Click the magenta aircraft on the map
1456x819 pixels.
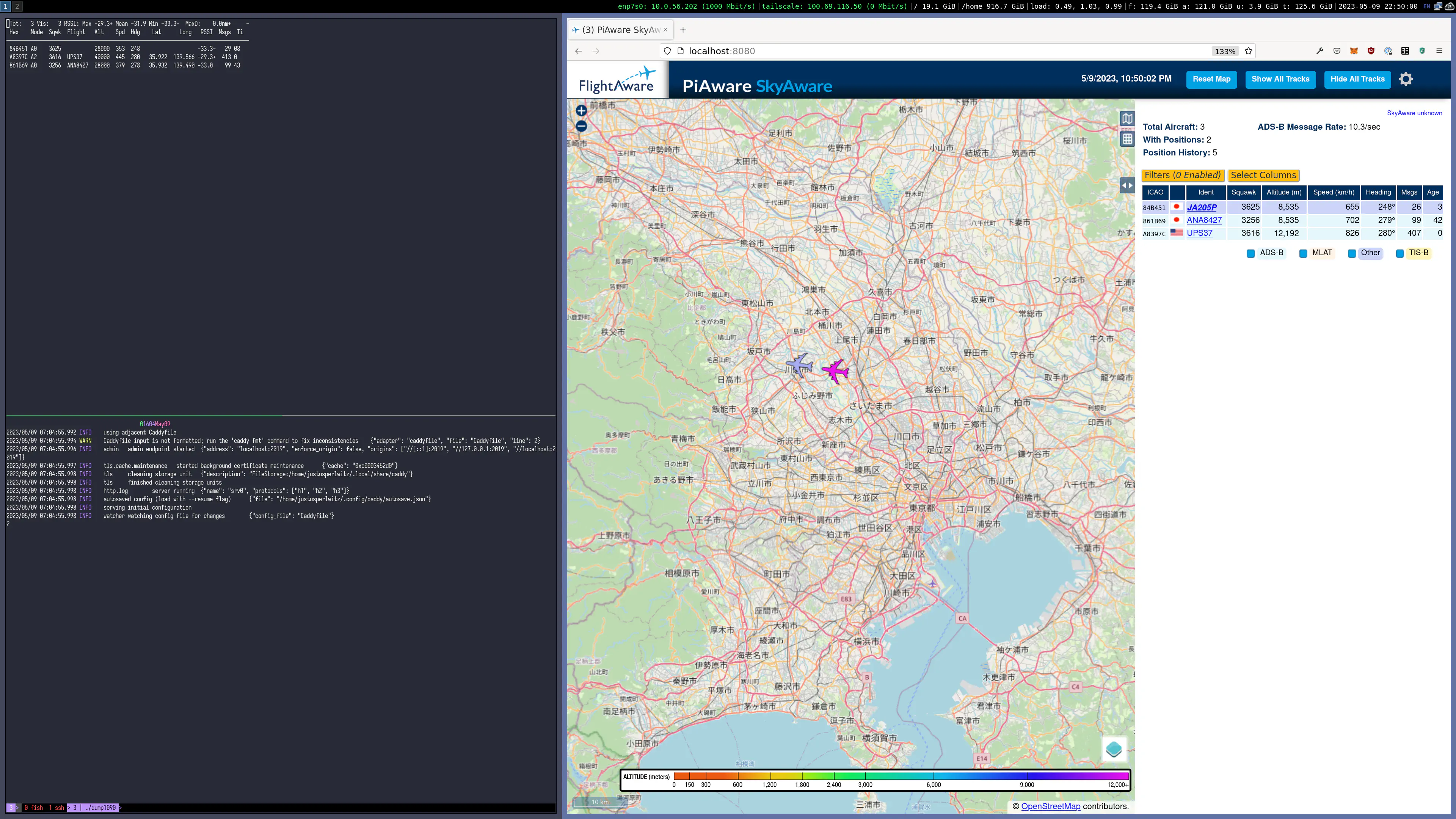coord(835,371)
